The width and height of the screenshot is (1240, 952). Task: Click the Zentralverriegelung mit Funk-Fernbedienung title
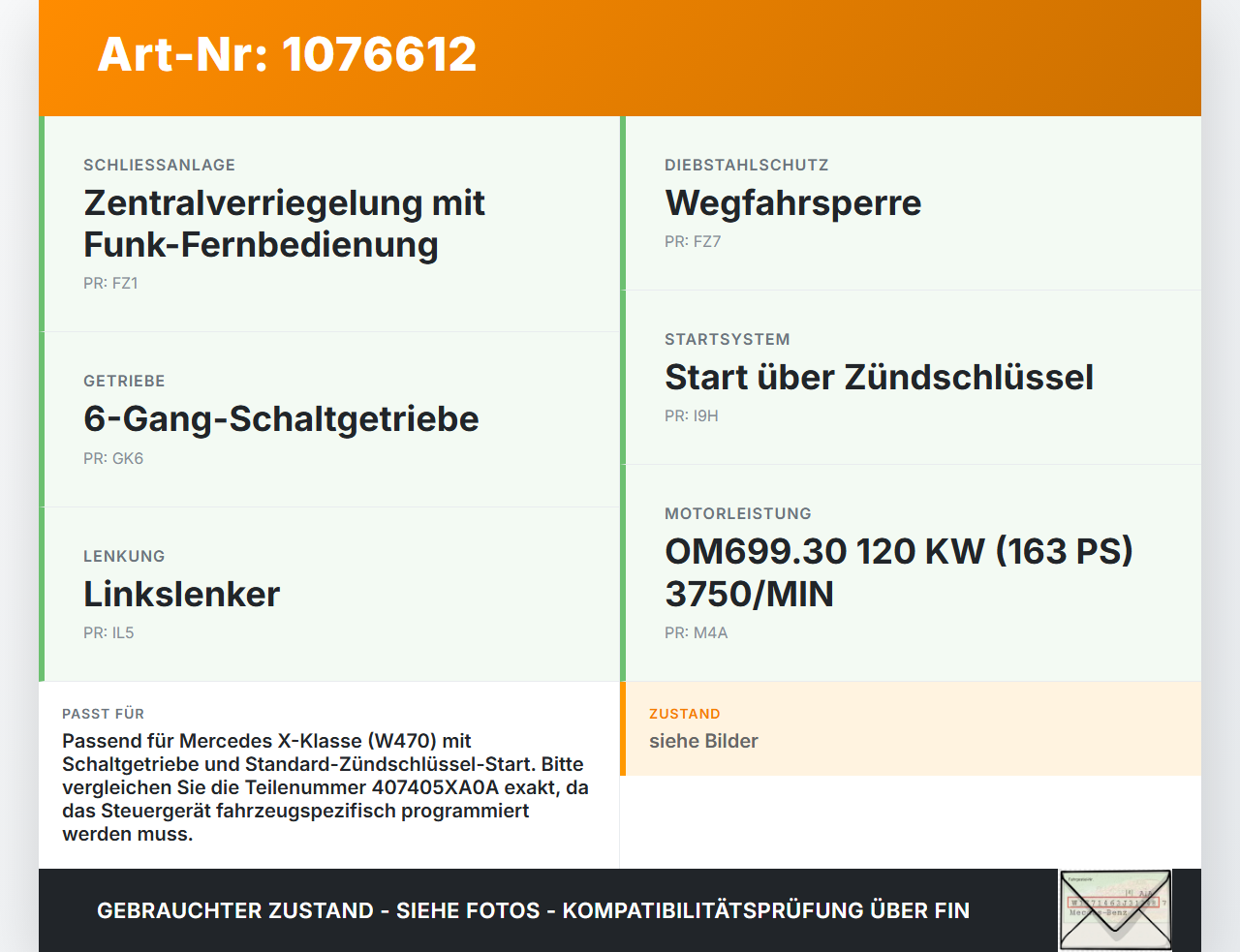coord(284,224)
